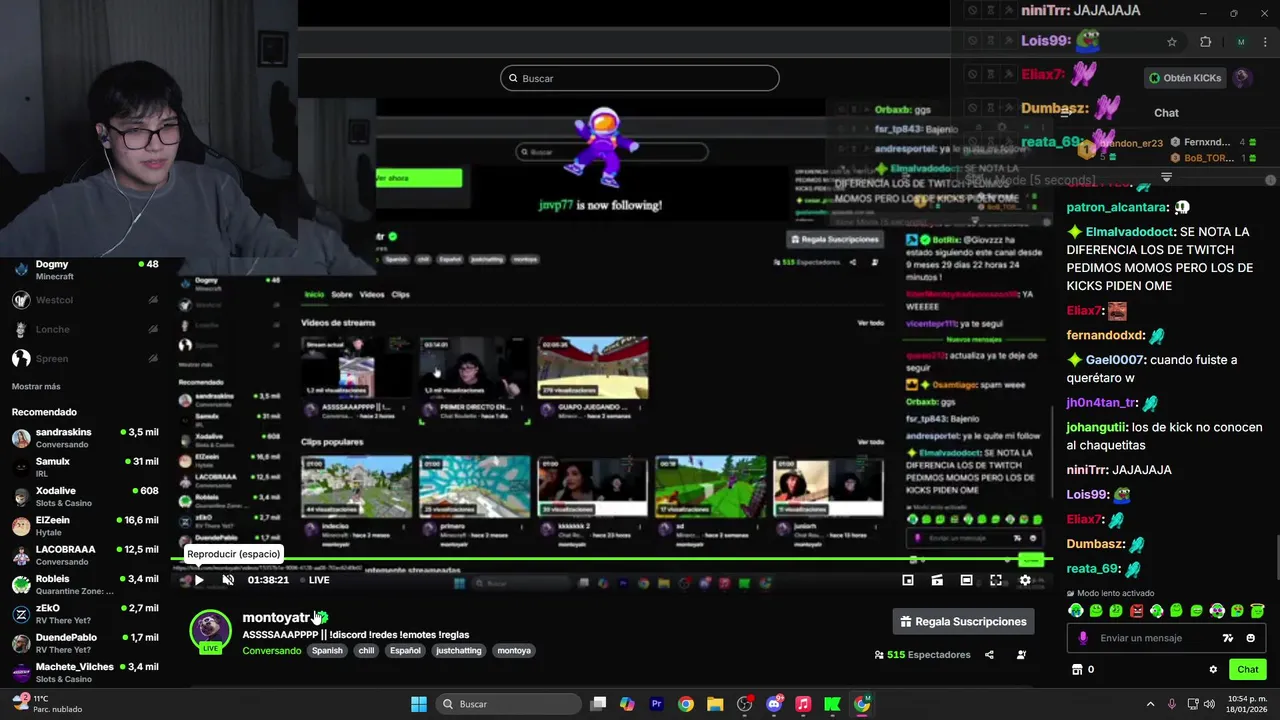1280x720 pixels.
Task: Open Premiere Pro from taskbar
Action: (657, 704)
